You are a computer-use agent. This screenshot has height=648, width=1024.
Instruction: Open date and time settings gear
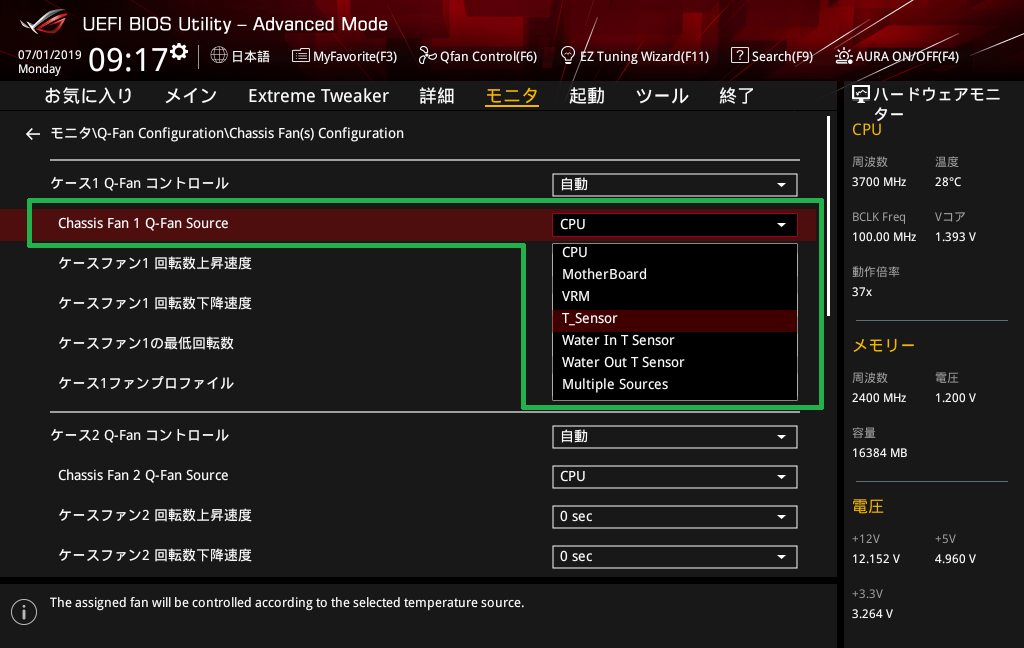click(179, 52)
